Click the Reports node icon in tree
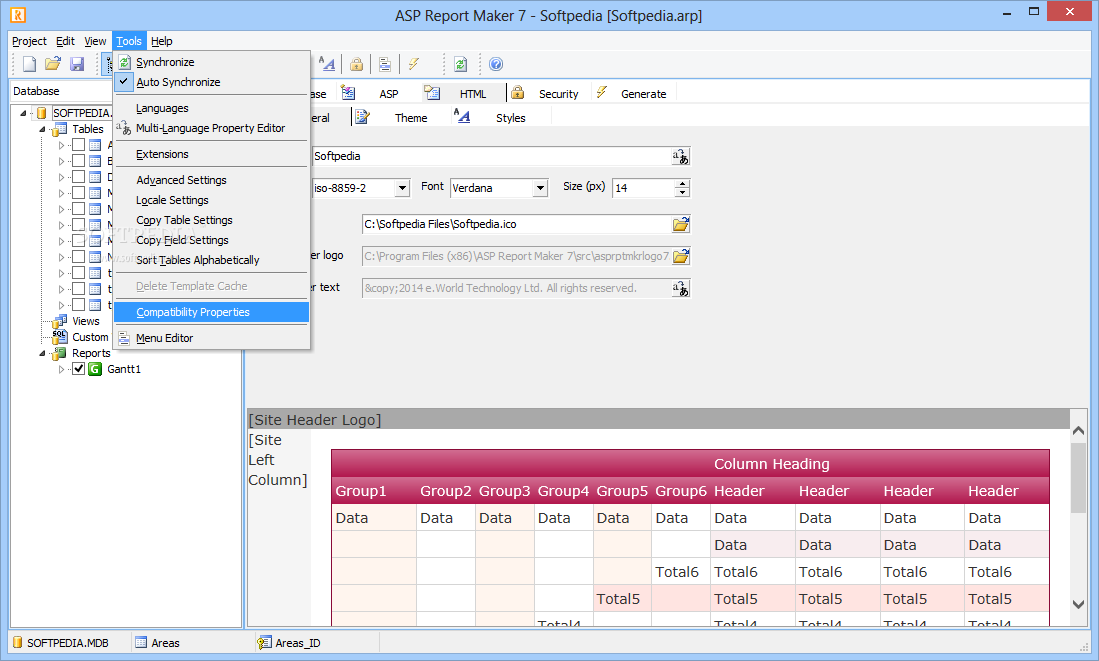This screenshot has height=661, width=1099. point(60,353)
